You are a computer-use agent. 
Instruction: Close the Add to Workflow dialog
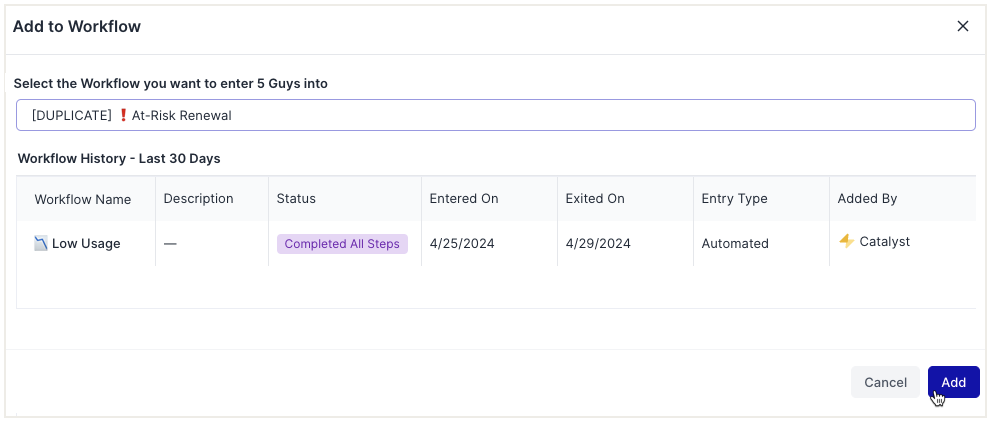tap(963, 26)
